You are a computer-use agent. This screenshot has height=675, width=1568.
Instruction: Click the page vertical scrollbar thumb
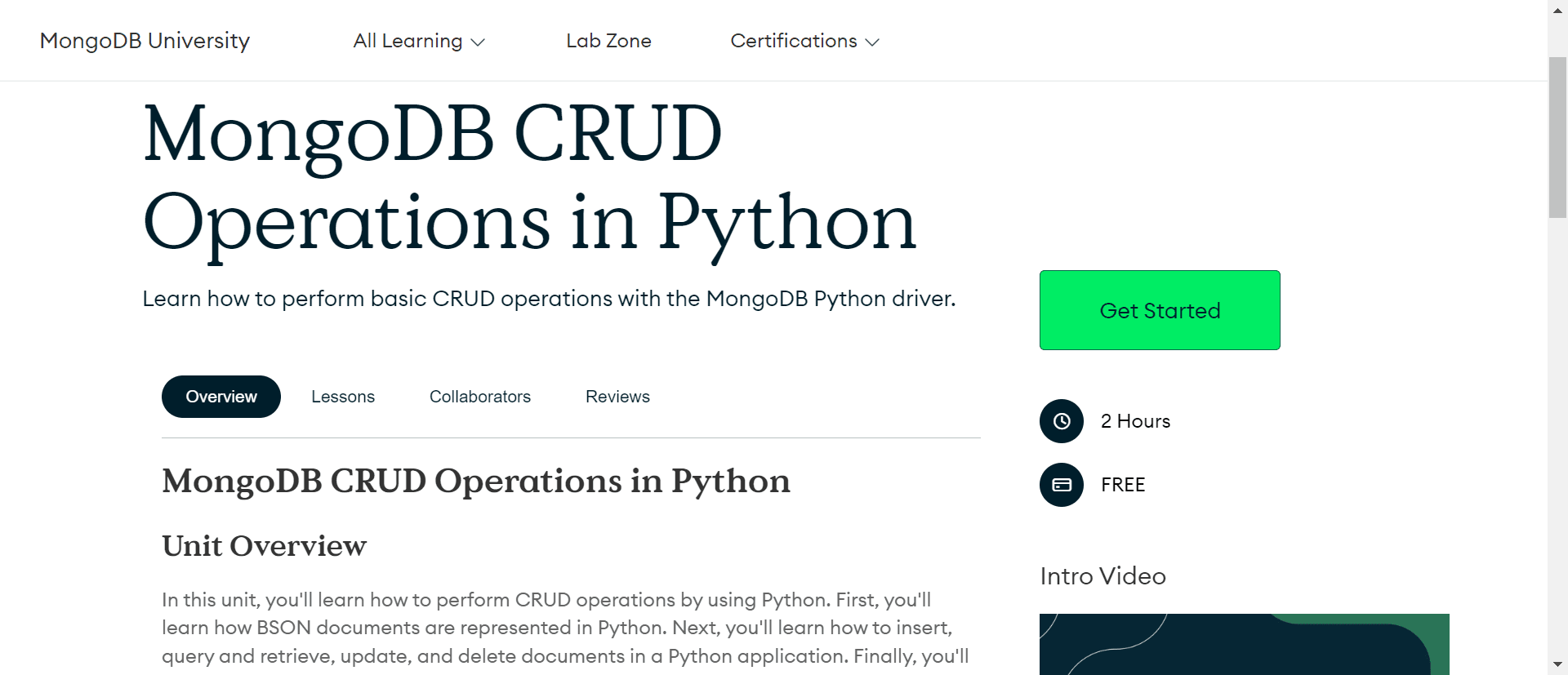1558,137
